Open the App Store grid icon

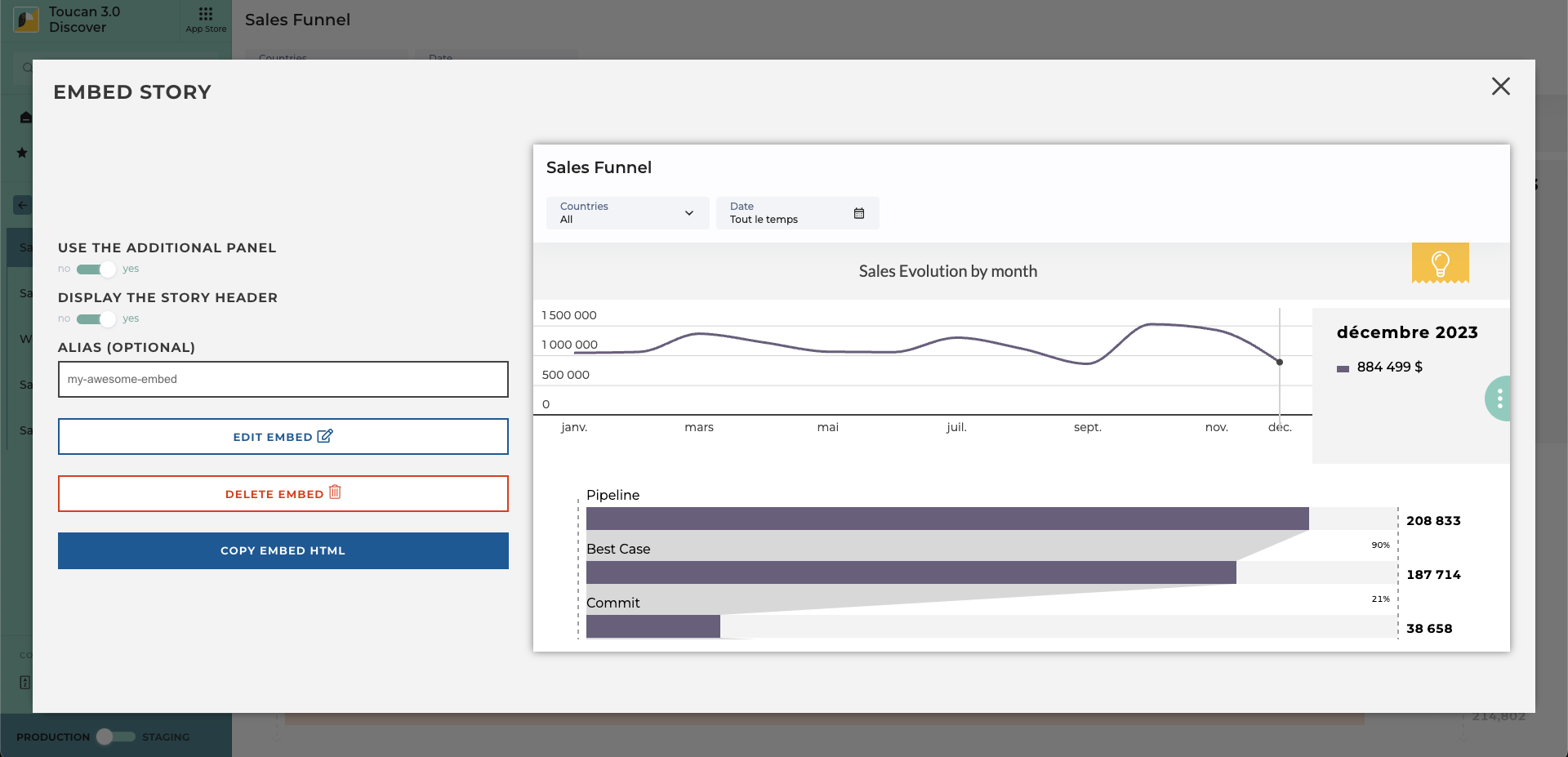click(205, 15)
